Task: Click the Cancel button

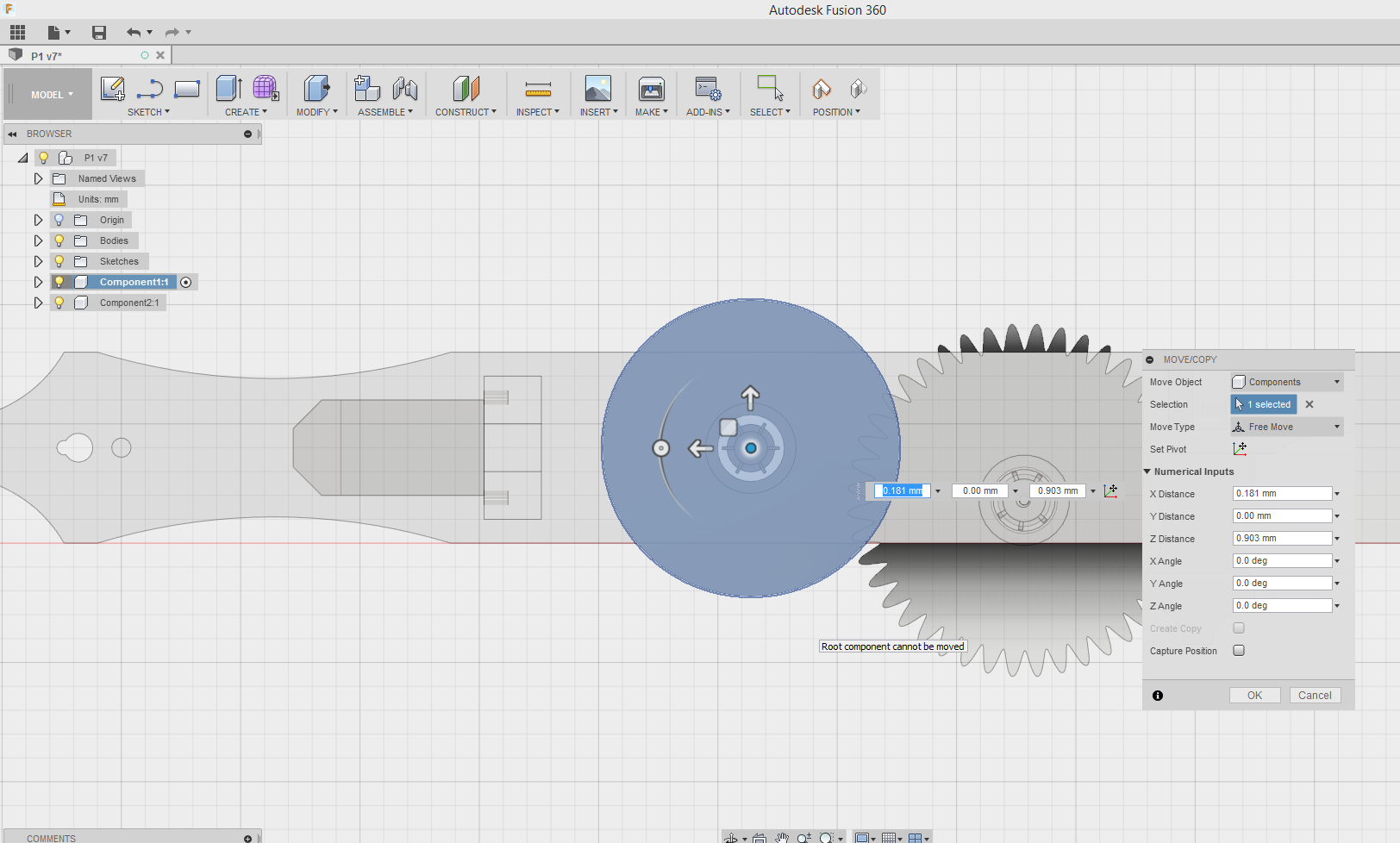Action: click(1315, 696)
